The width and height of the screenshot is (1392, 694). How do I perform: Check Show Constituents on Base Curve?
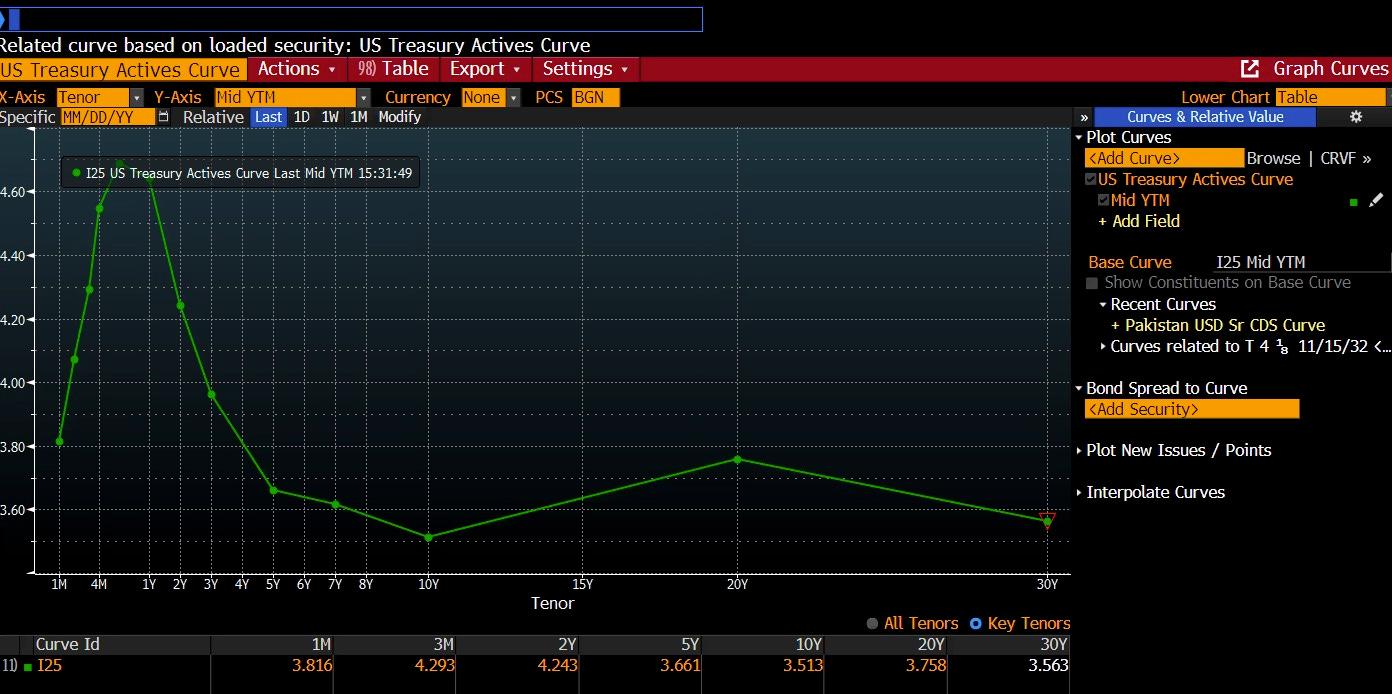[1092, 283]
